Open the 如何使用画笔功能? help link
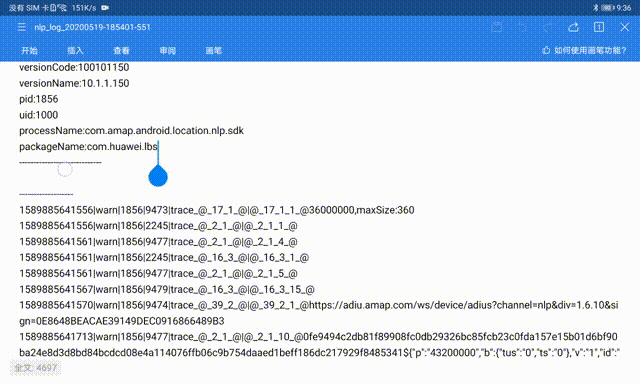Image resolution: width=640 pixels, height=384 pixels. [x=590, y=50]
